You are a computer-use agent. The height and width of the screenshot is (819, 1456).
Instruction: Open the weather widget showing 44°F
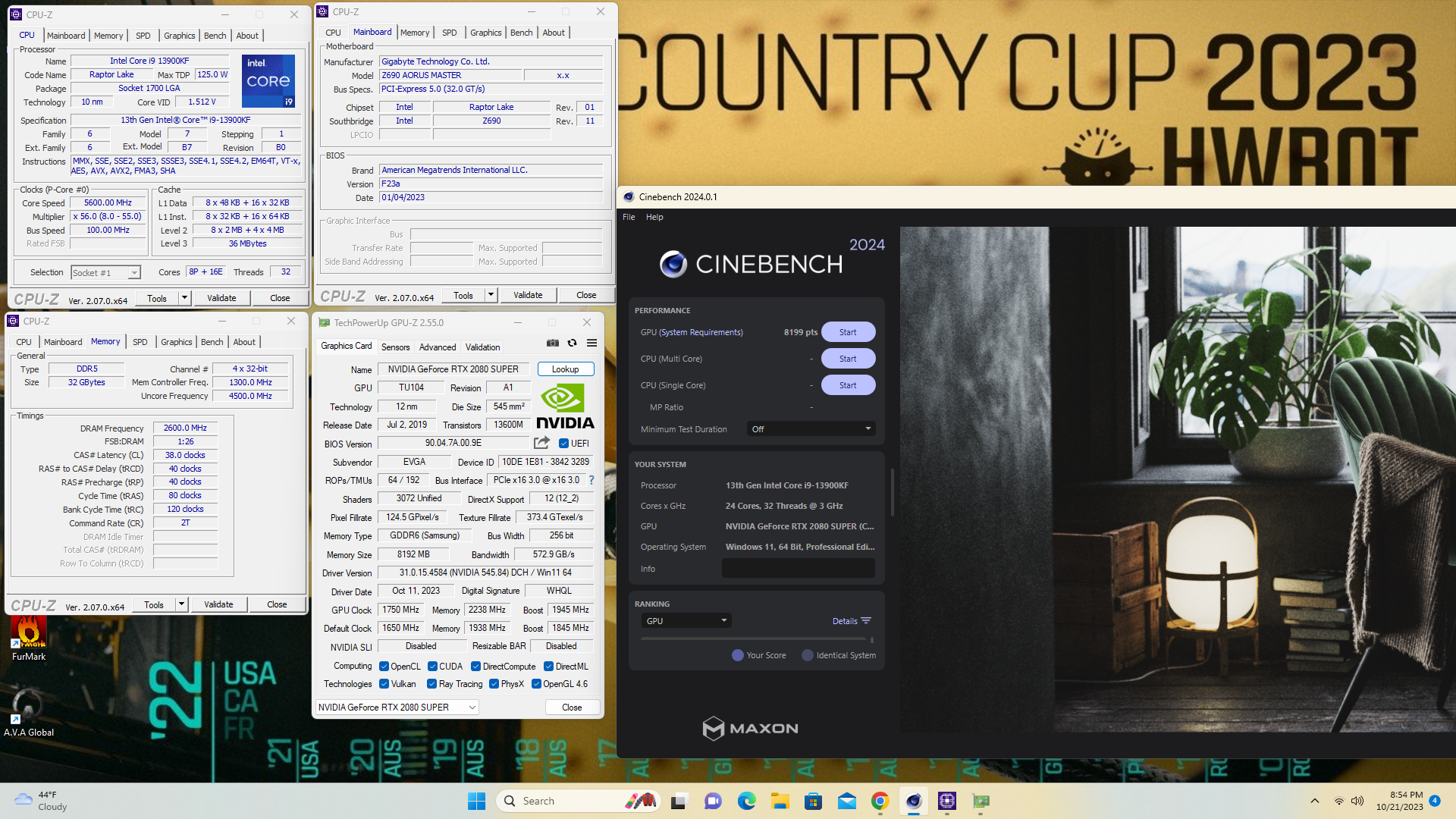(x=42, y=801)
